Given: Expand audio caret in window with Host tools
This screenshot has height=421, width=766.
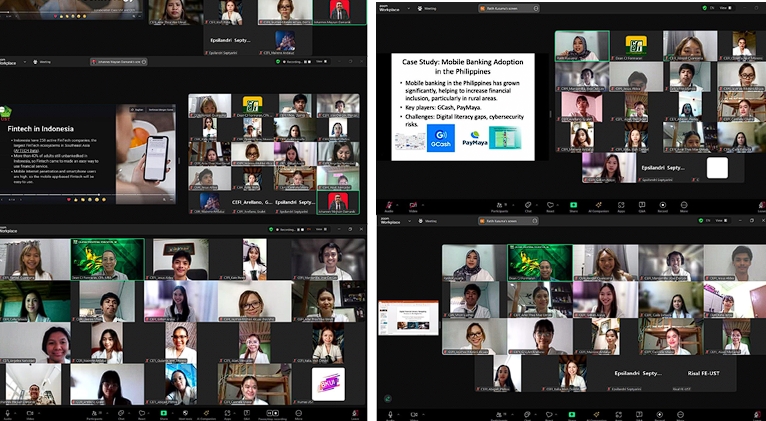Looking at the screenshot, I should tap(15, 413).
